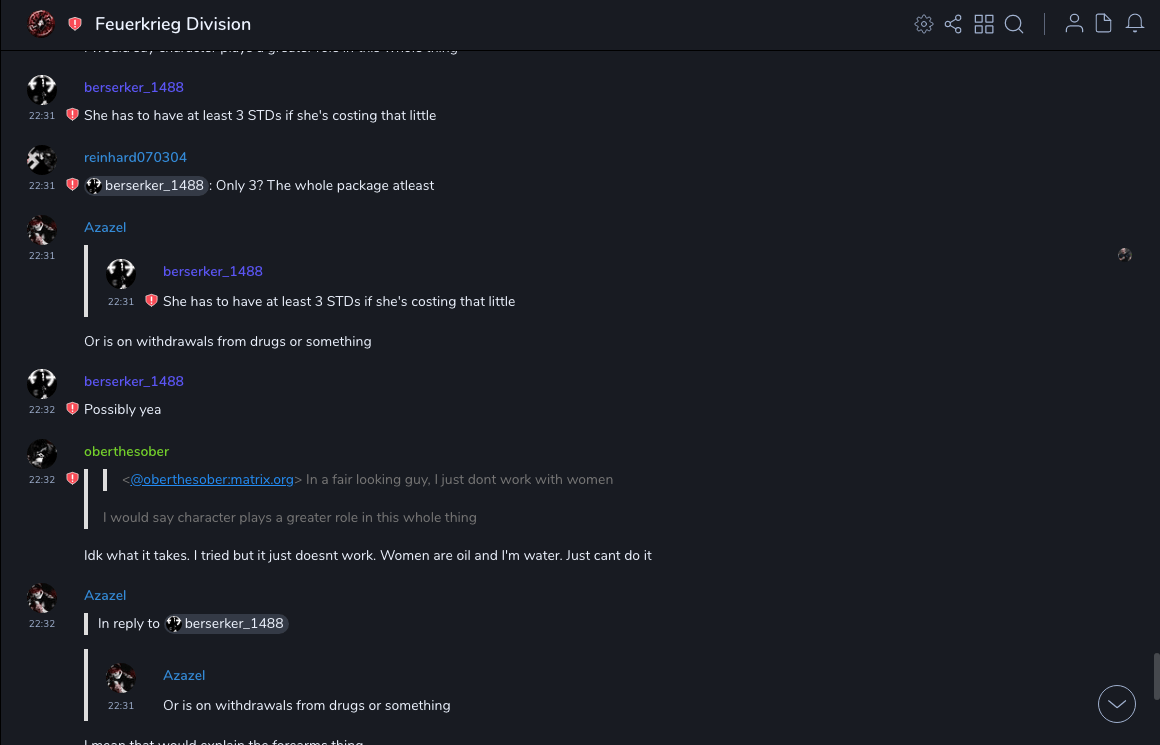Open the @oberthesober:matrix.org link
This screenshot has width=1160, height=745.
click(212, 480)
